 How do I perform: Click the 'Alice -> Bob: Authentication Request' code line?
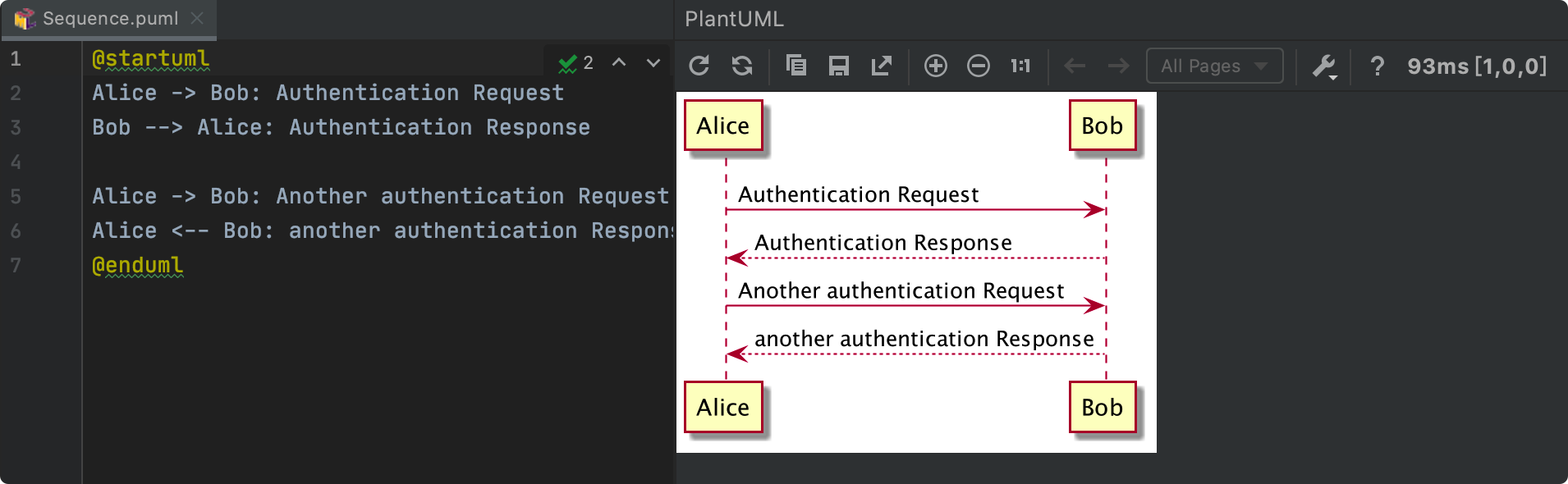[328, 93]
